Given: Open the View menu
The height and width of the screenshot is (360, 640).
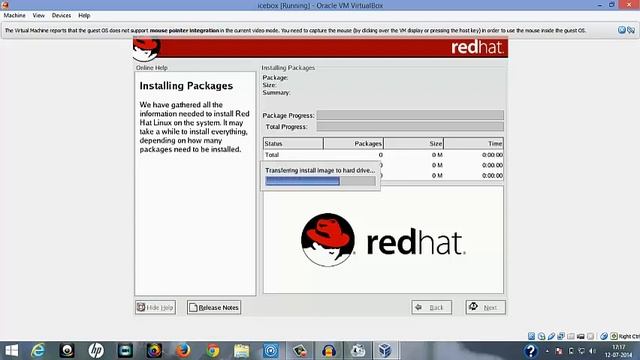Looking at the screenshot, I should pos(39,16).
